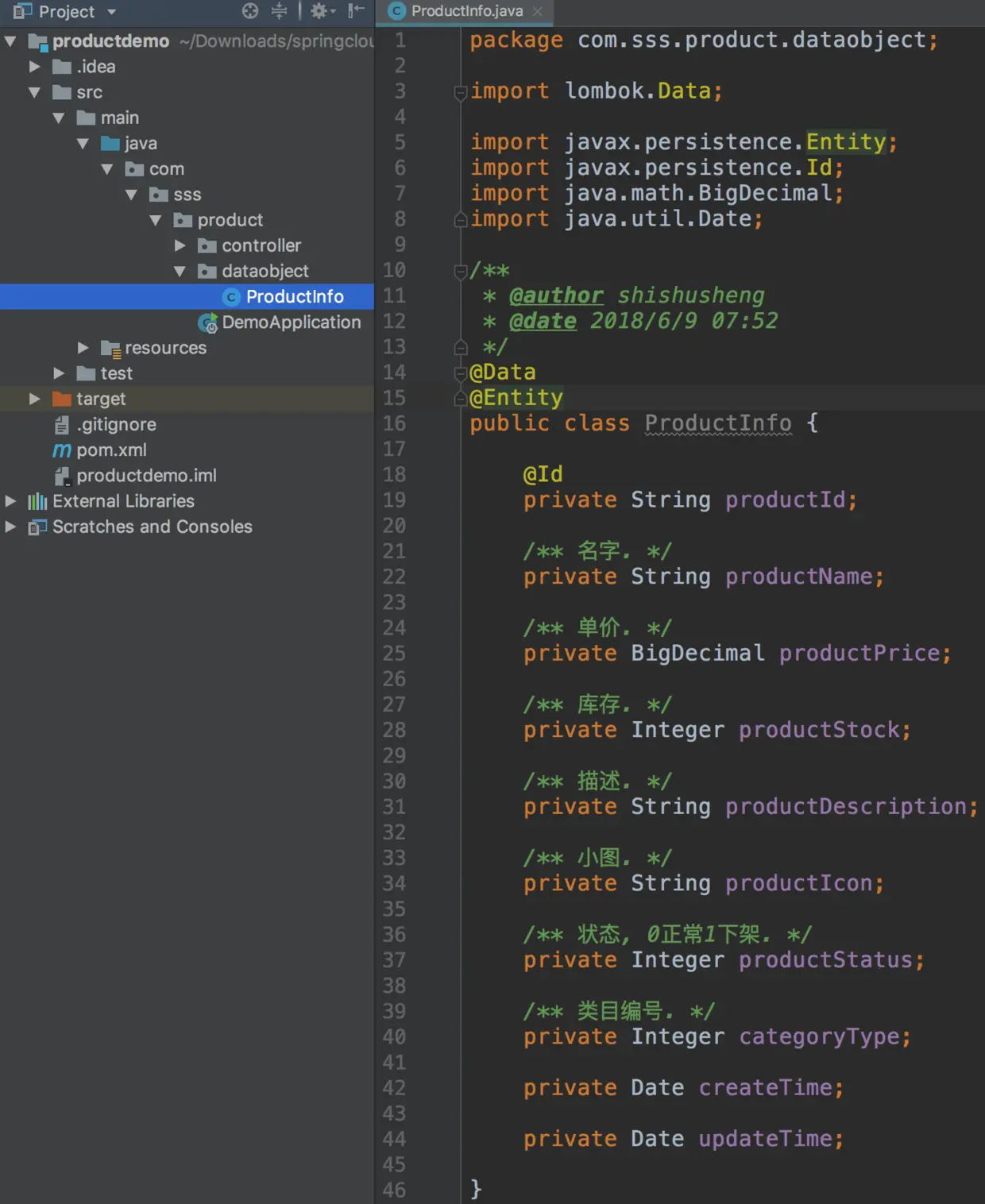Viewport: 985px width, 1204px height.
Task: Click the ProductInfo class name in code
Action: (717, 423)
